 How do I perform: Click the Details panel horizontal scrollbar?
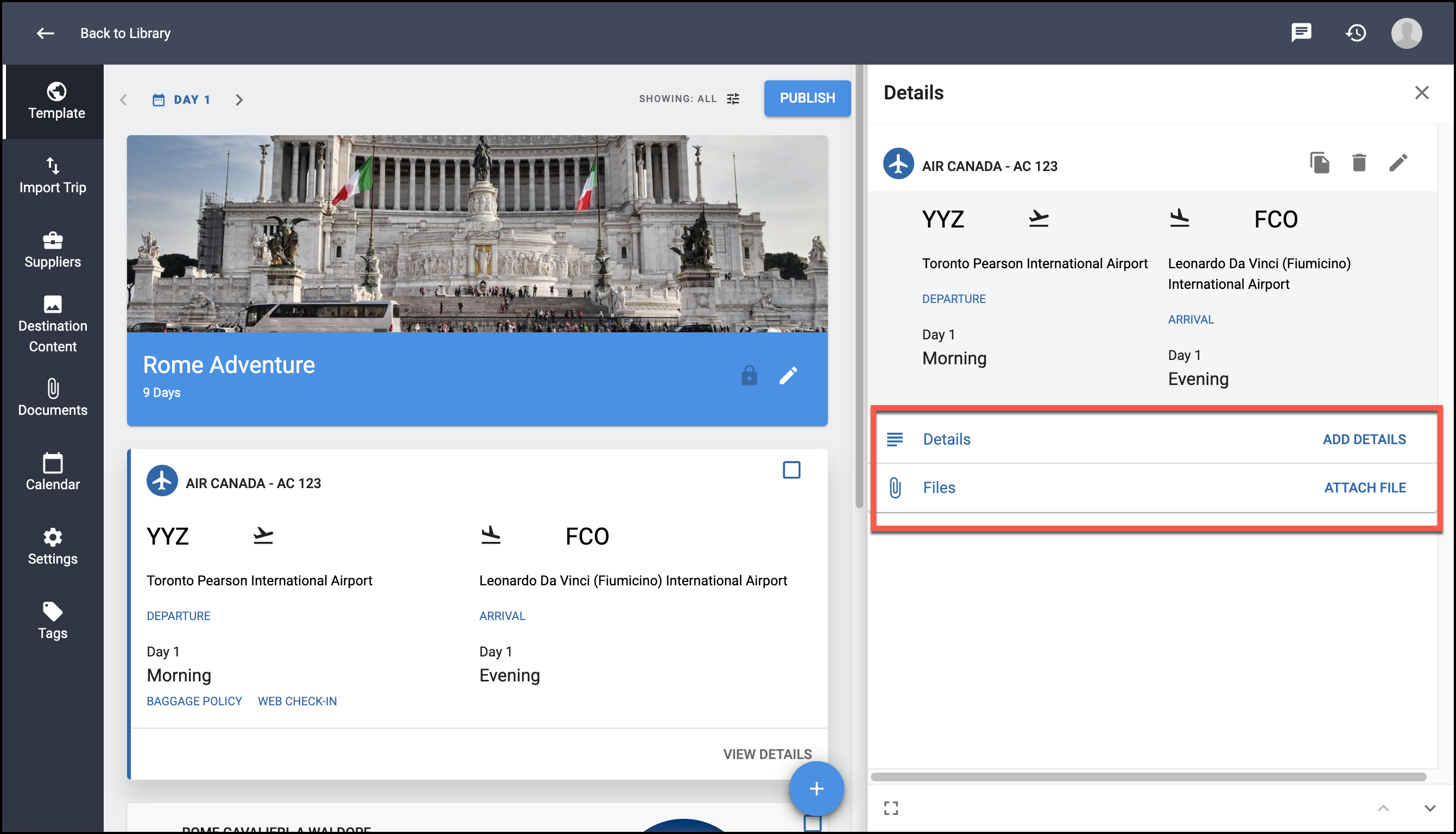point(1148,777)
